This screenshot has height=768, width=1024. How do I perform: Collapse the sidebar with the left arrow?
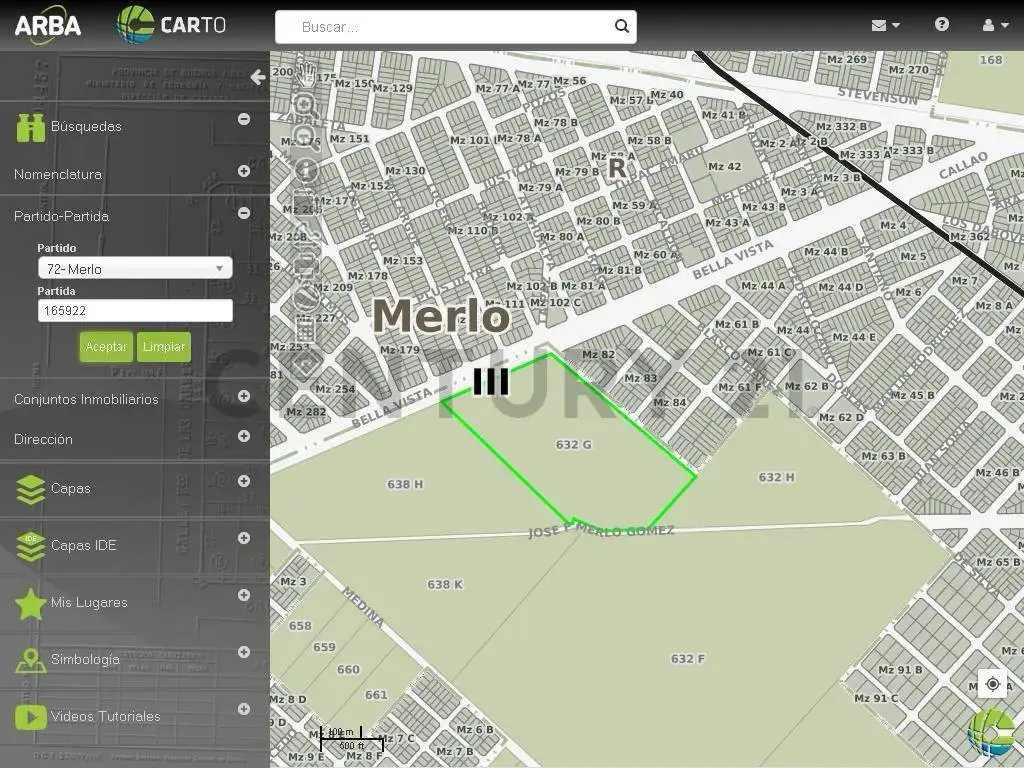click(x=258, y=77)
